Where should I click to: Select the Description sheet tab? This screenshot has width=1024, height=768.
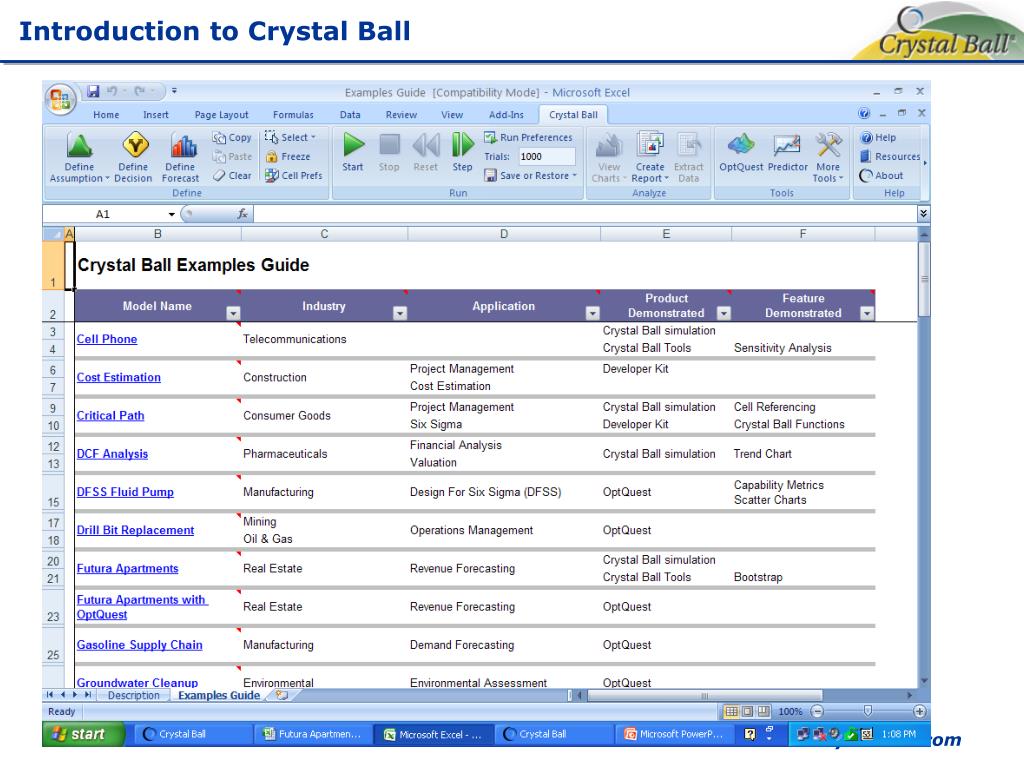134,696
